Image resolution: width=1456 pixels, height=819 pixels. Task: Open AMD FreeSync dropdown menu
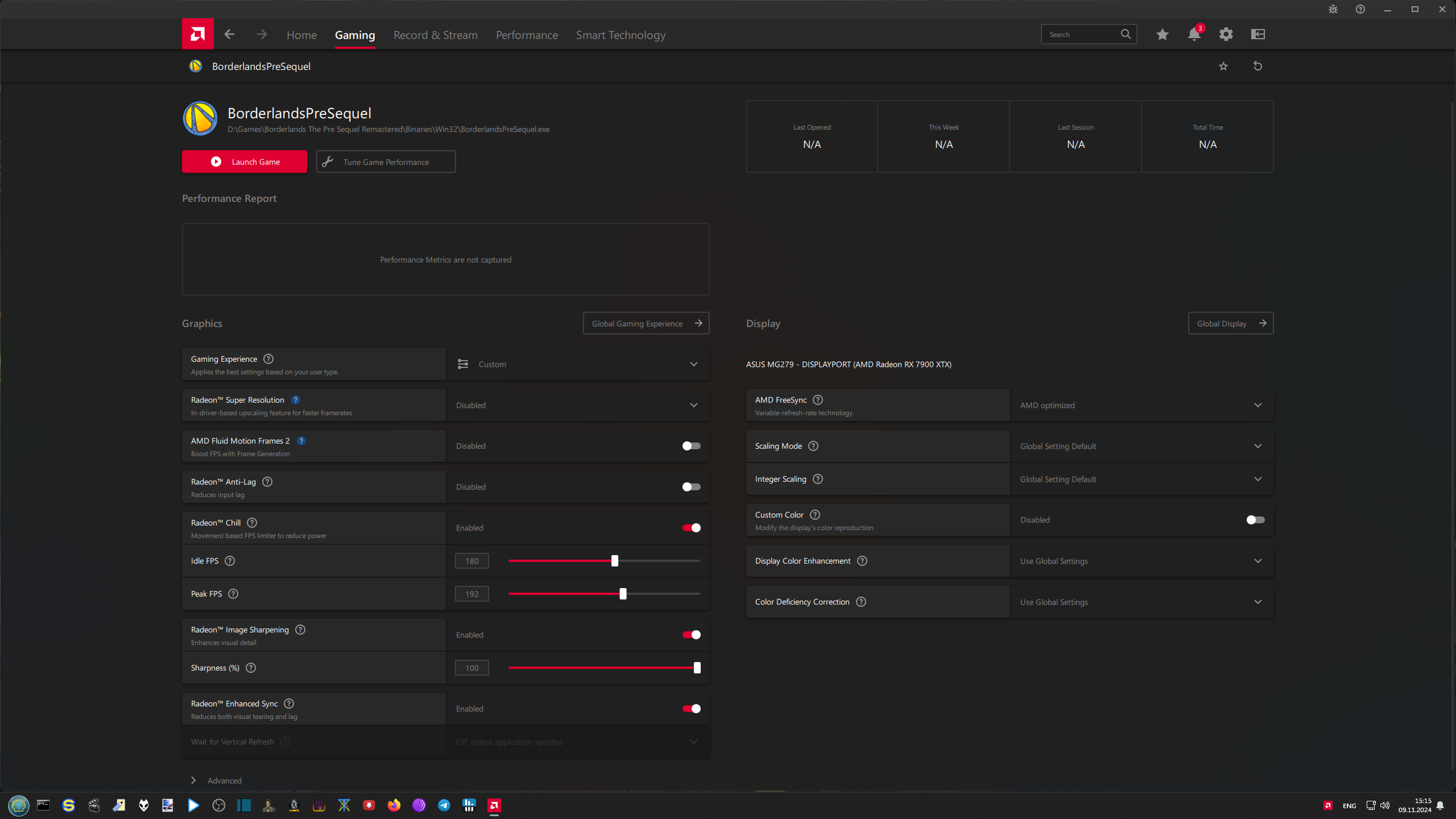[x=1141, y=405]
